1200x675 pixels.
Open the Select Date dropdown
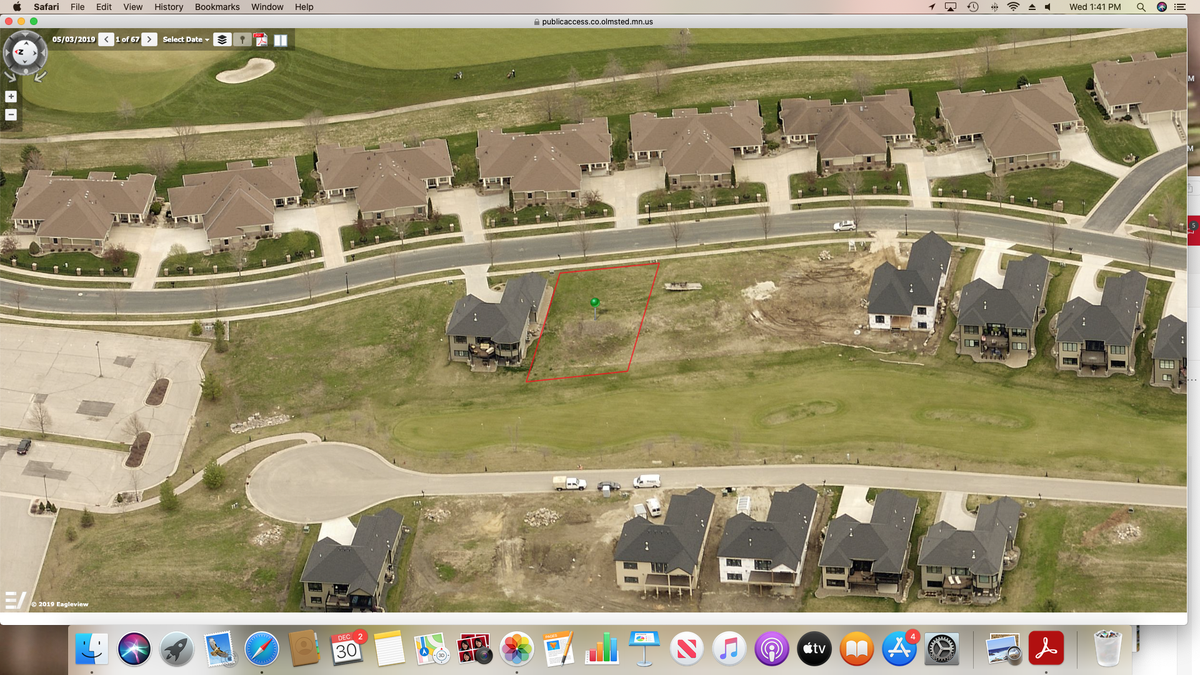tap(183, 40)
